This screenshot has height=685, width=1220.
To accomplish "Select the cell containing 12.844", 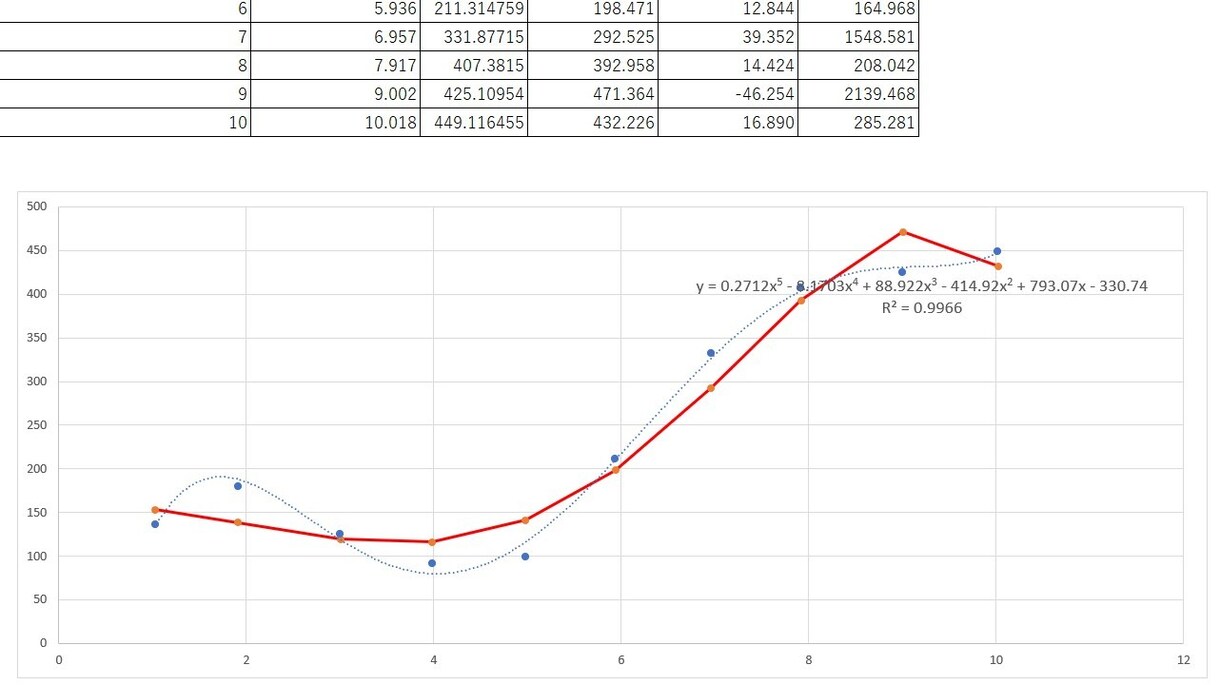I will click(x=729, y=11).
